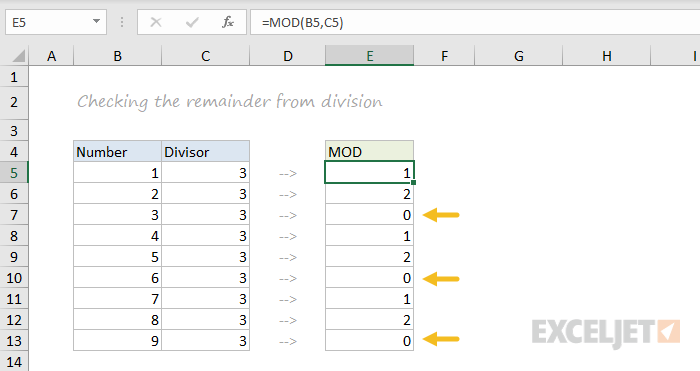Select the Divisor cell in row 13
The width and height of the screenshot is (700, 371).
205,341
